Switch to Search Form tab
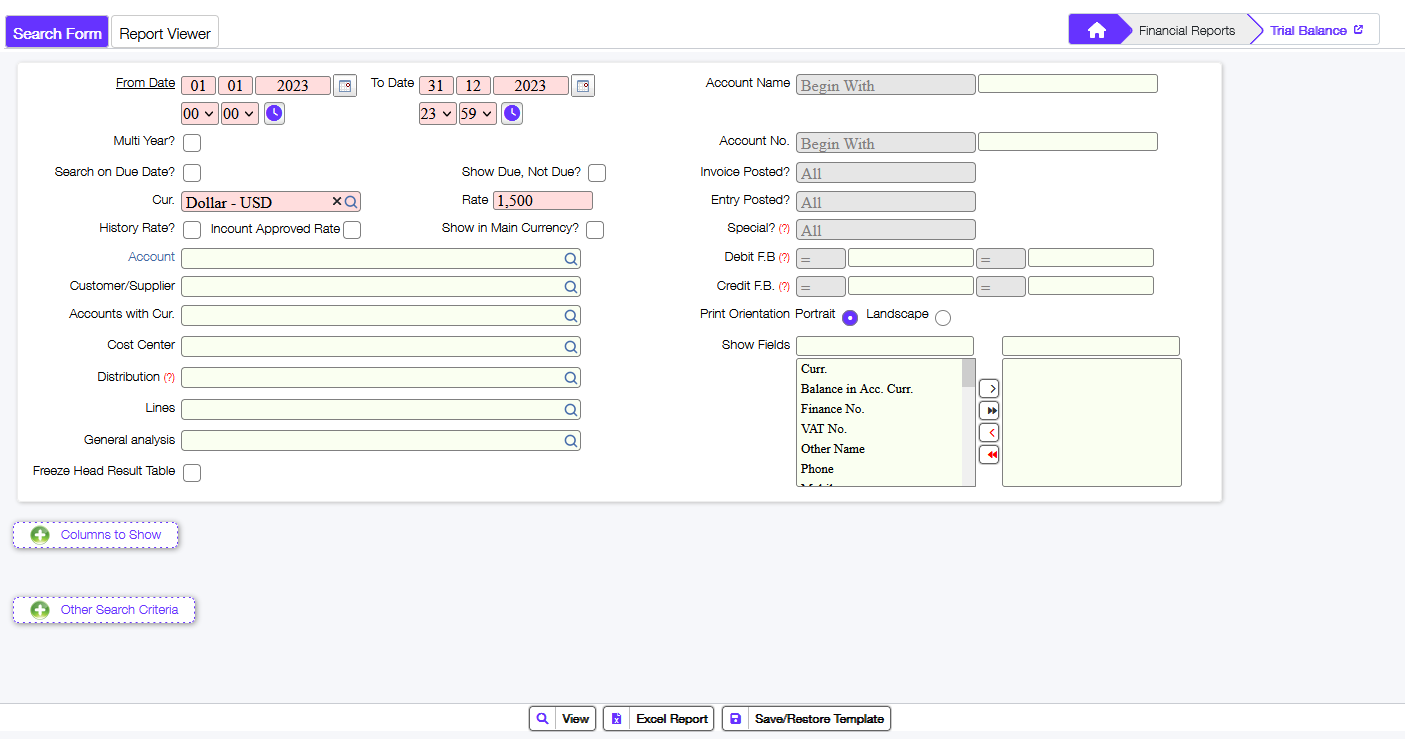This screenshot has width=1405, height=739. (57, 32)
